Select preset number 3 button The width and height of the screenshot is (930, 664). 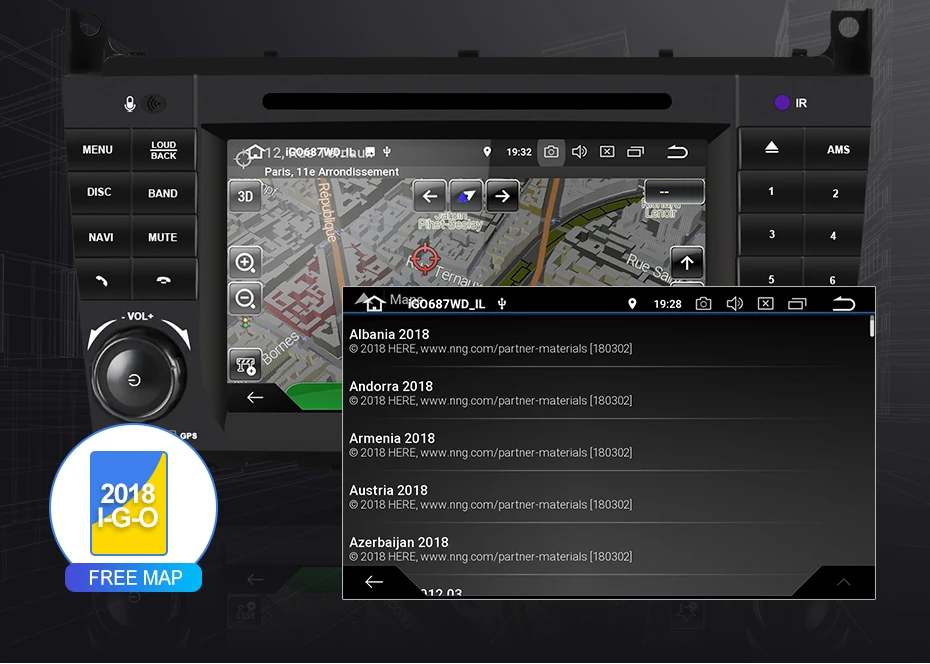(772, 235)
